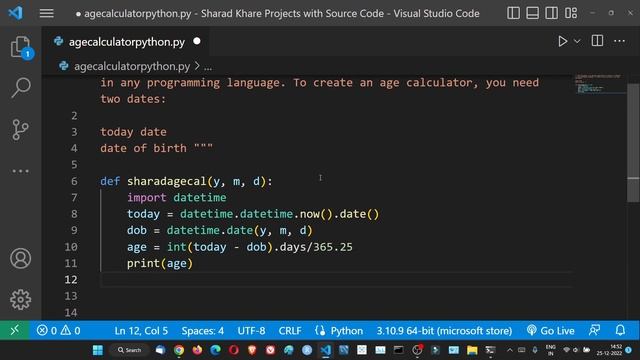Image resolution: width=640 pixels, height=360 pixels.
Task: Click line number 6 in the gutter
Action: (x=74, y=181)
